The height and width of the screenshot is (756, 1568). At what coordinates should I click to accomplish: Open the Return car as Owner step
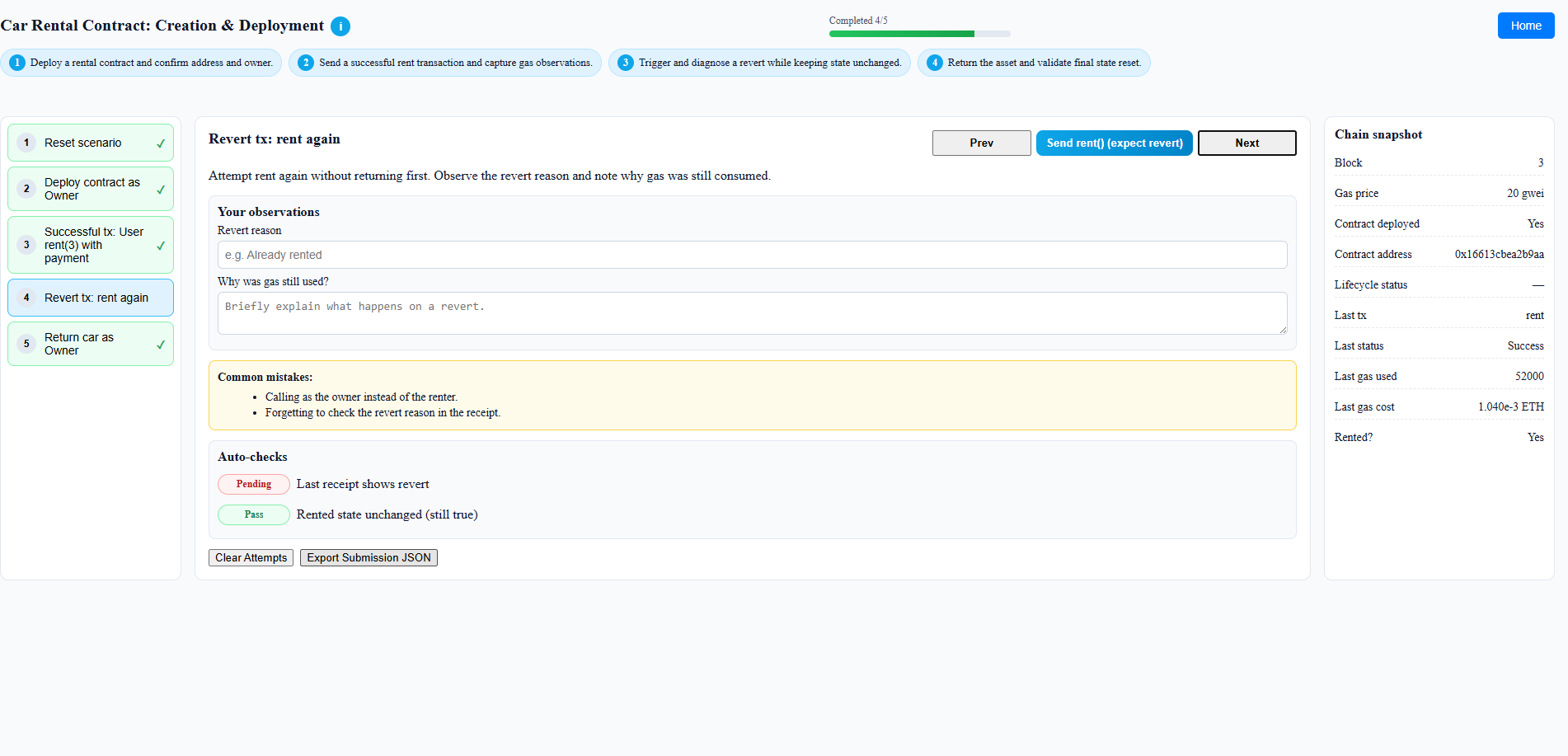click(x=91, y=344)
